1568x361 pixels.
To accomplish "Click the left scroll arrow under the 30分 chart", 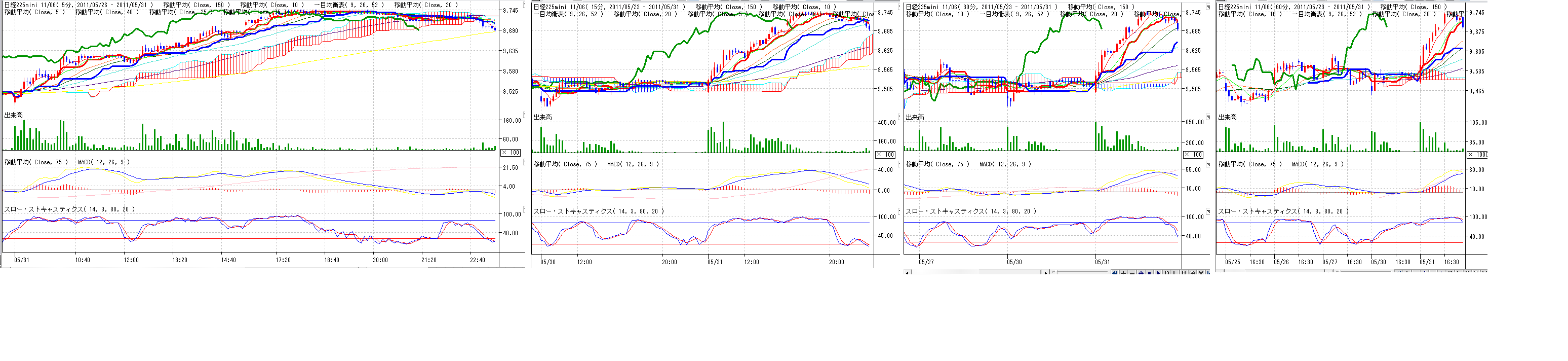I will click(908, 273).
